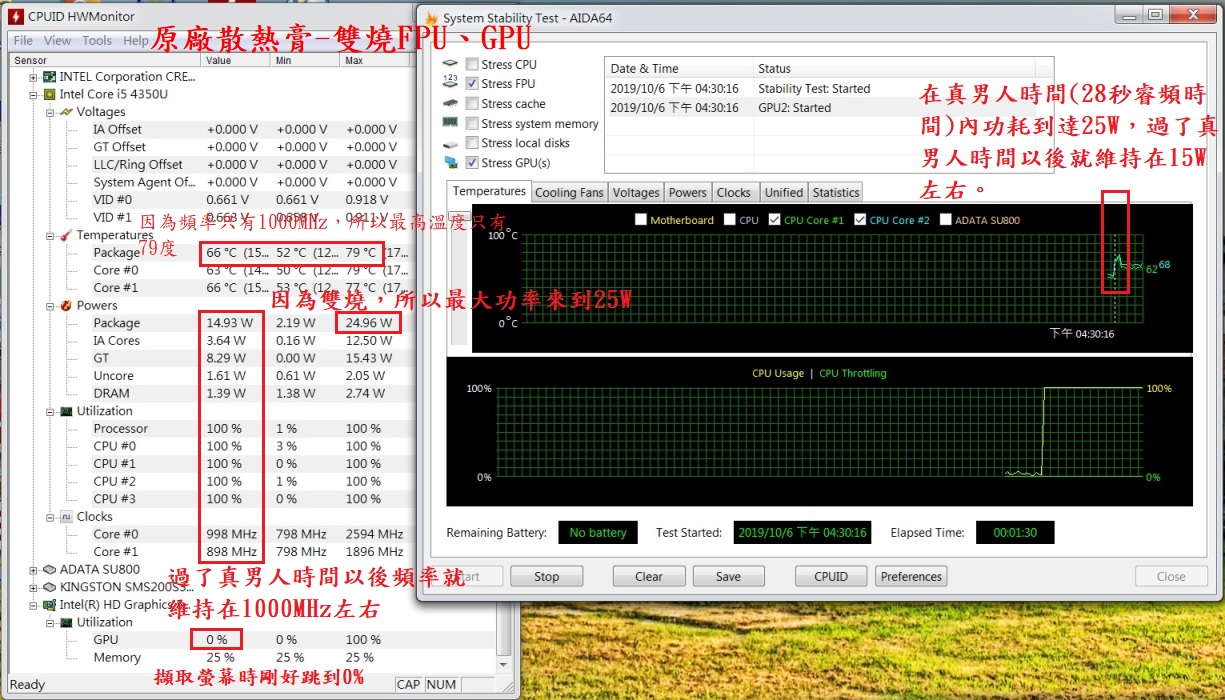Collapse the Clocks tree section

coord(51,517)
